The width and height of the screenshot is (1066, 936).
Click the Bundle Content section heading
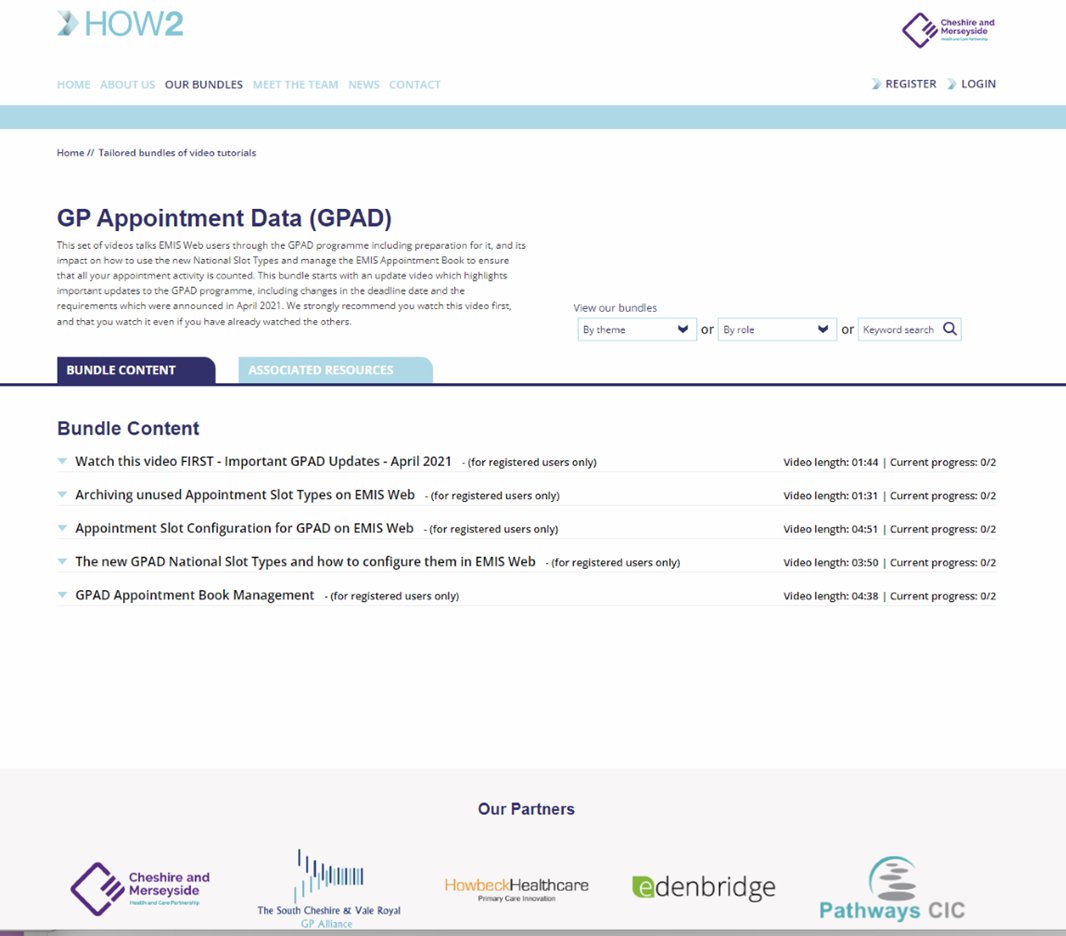128,428
